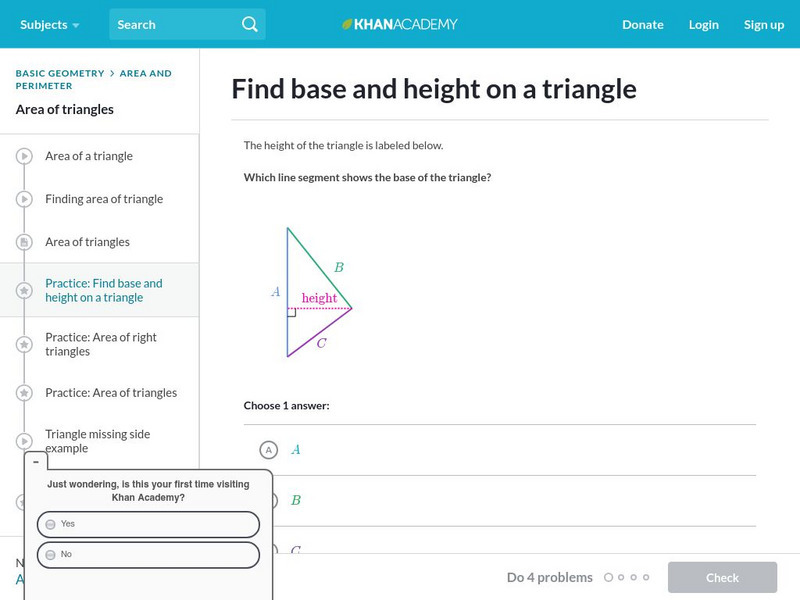This screenshot has width=800, height=600.
Task: Click the play icon beside Area of a triangle
Action: [24, 156]
